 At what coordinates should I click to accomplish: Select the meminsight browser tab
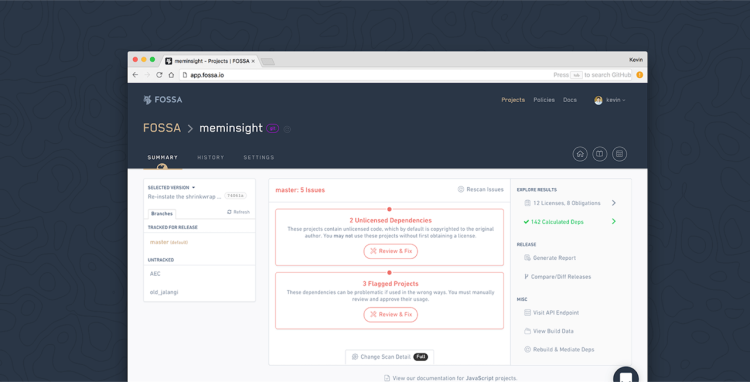pyautogui.click(x=210, y=61)
